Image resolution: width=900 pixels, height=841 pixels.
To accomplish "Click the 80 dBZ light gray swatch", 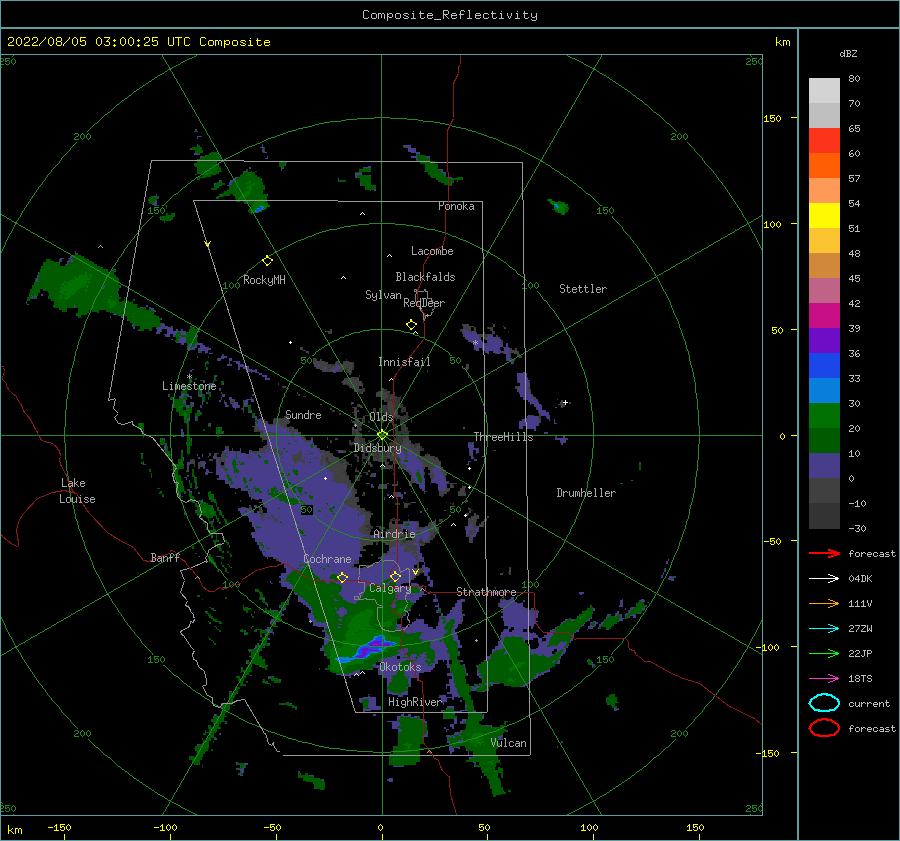I will pos(824,90).
